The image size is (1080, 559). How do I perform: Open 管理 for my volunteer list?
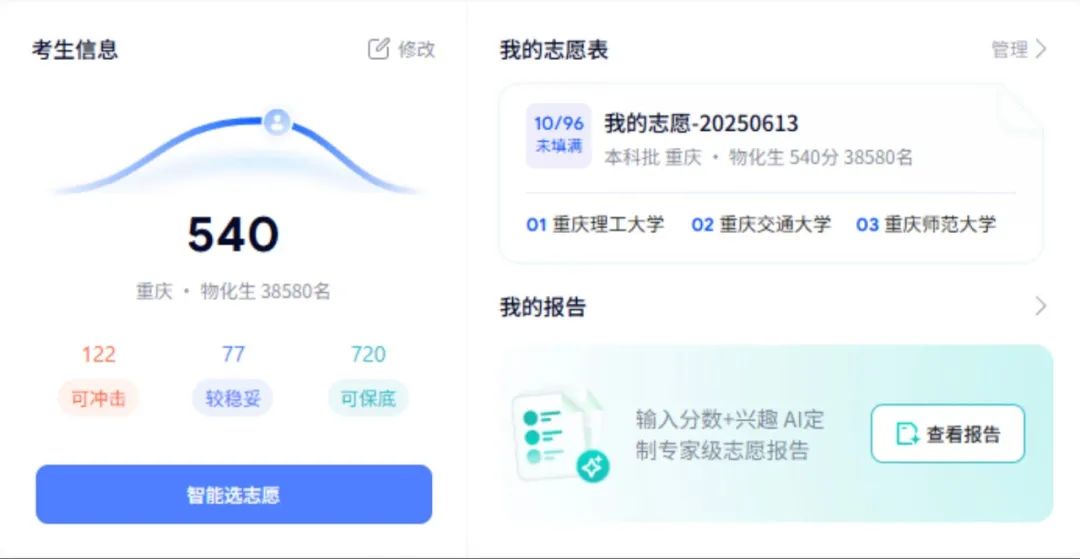point(1010,50)
